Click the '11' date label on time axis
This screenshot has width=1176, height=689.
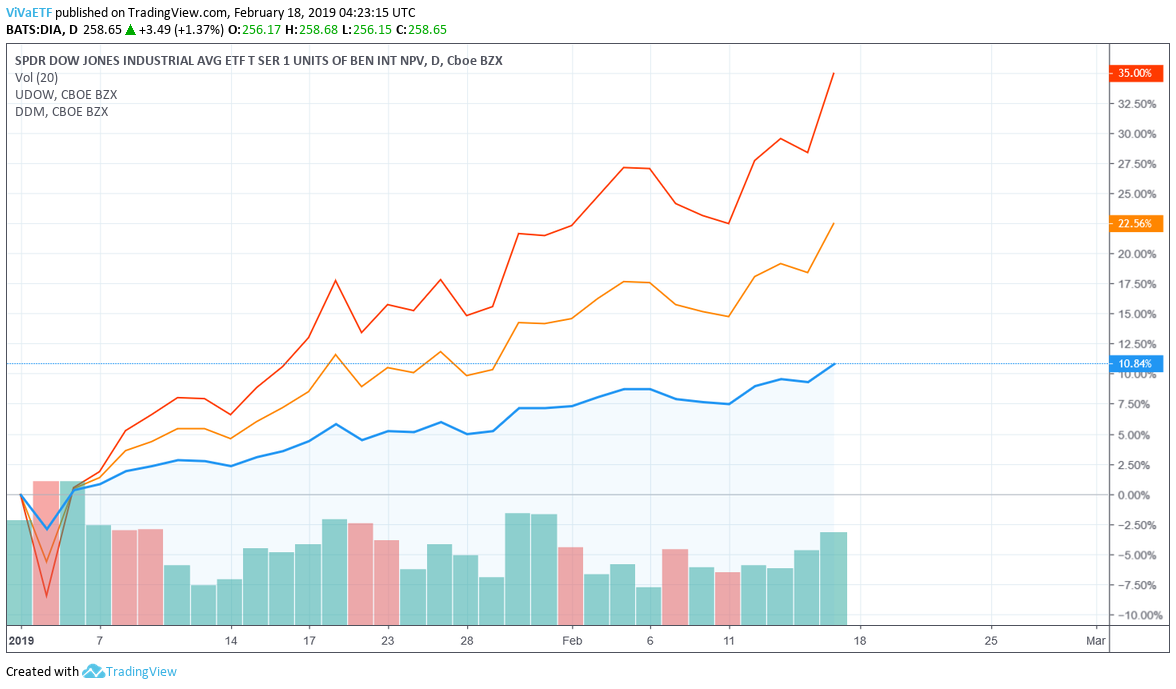728,640
